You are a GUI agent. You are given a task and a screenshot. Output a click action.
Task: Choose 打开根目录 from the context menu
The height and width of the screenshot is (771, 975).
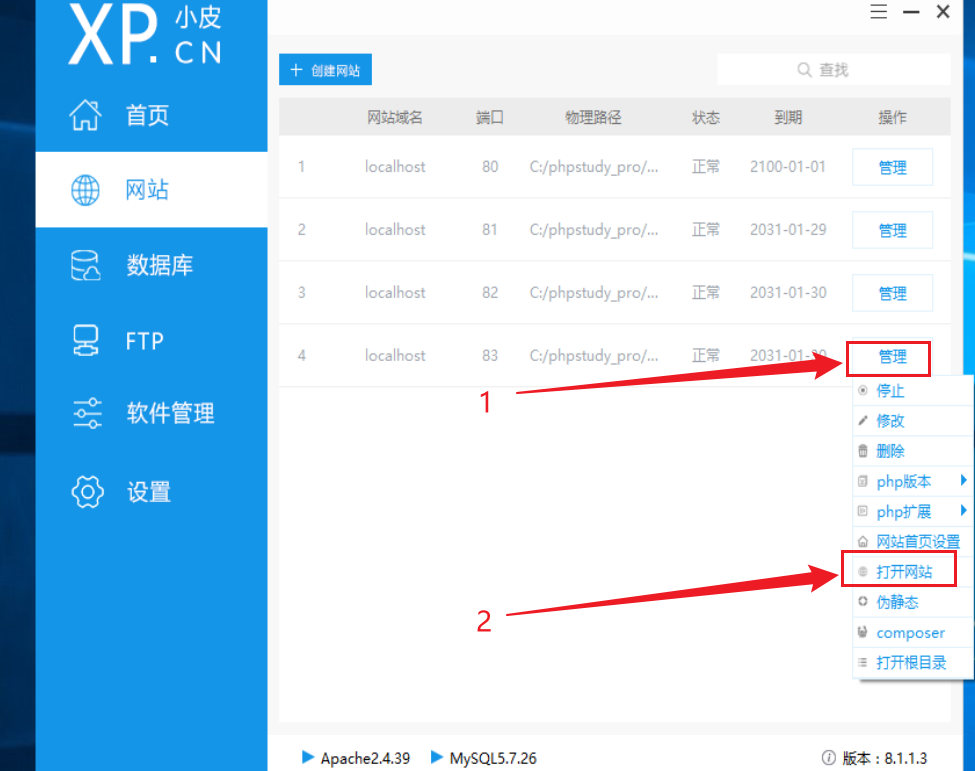coord(912,663)
